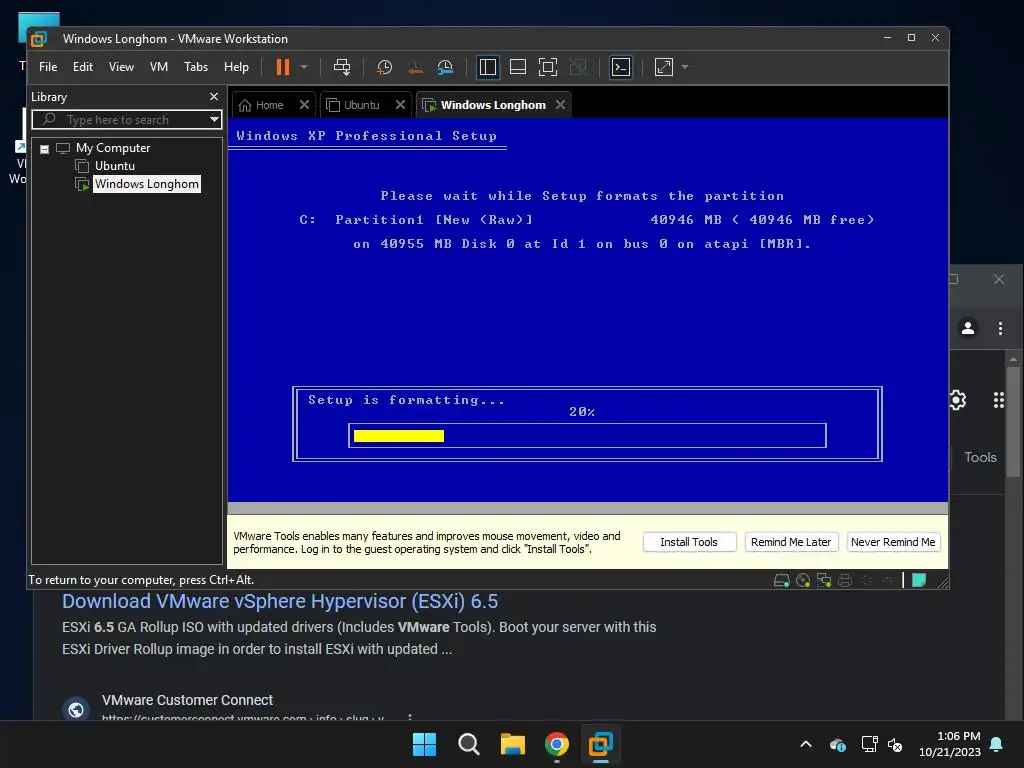Open the power options dropdown arrow beside the pause button

tap(304, 67)
